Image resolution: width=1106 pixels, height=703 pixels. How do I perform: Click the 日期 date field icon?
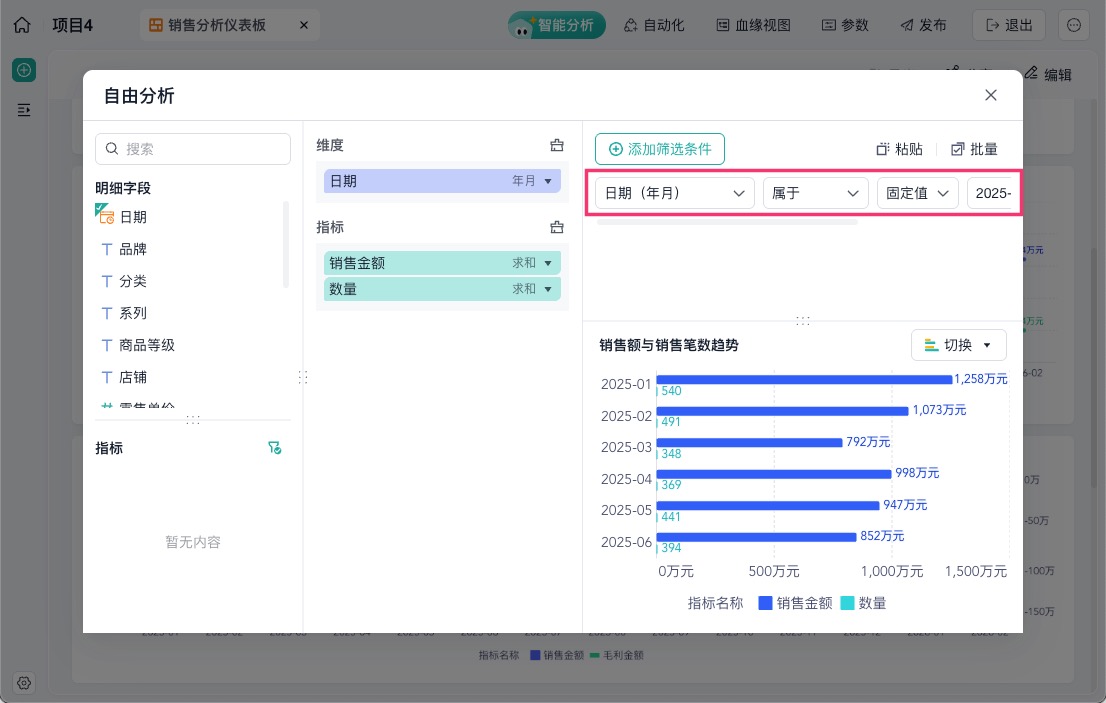pos(105,215)
